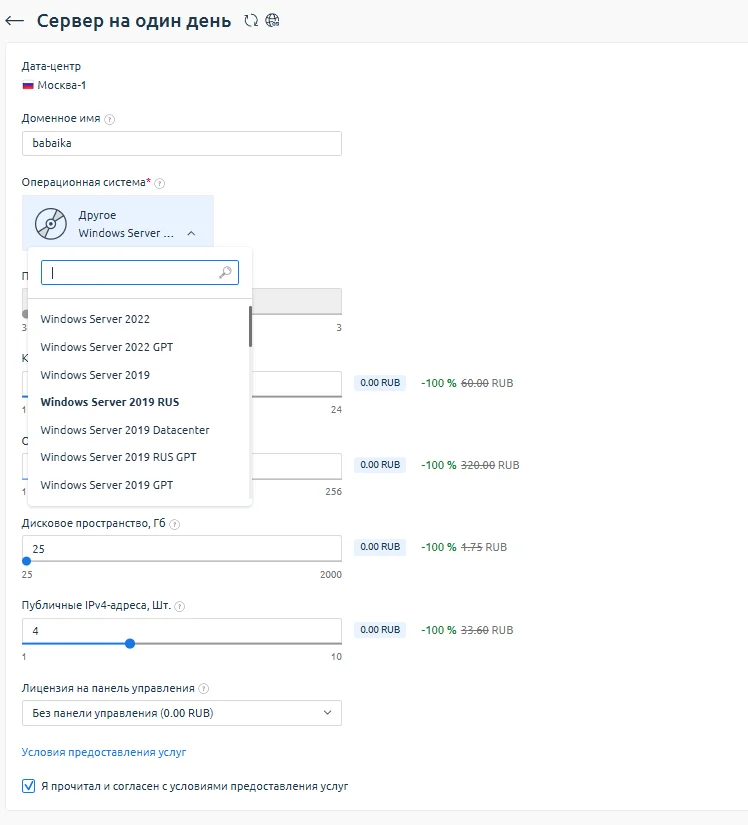Pick Windows Server 2019 RUS entry
748x825 pixels.
click(x=110, y=402)
